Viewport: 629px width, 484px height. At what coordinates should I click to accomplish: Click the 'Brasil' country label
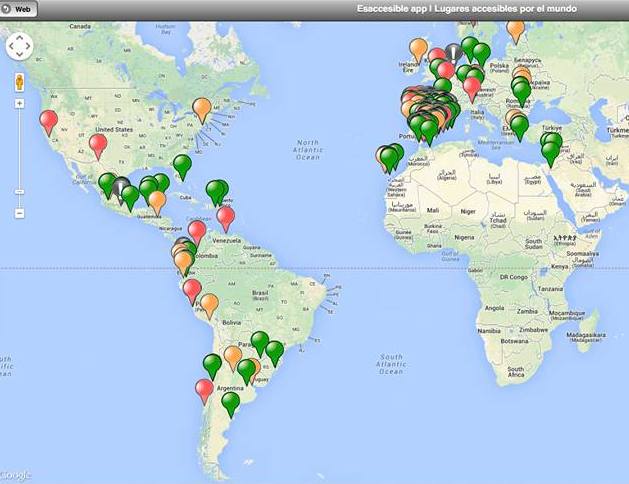(x=260, y=295)
